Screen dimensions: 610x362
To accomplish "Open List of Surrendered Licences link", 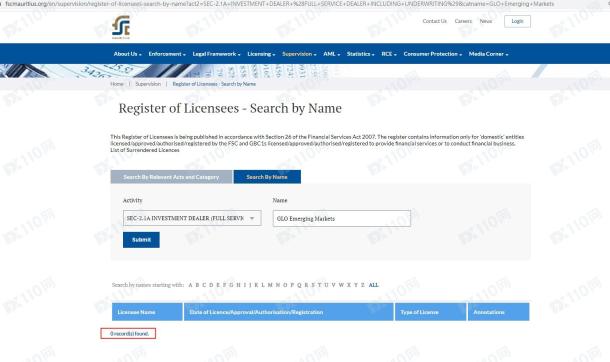I will [145, 150].
